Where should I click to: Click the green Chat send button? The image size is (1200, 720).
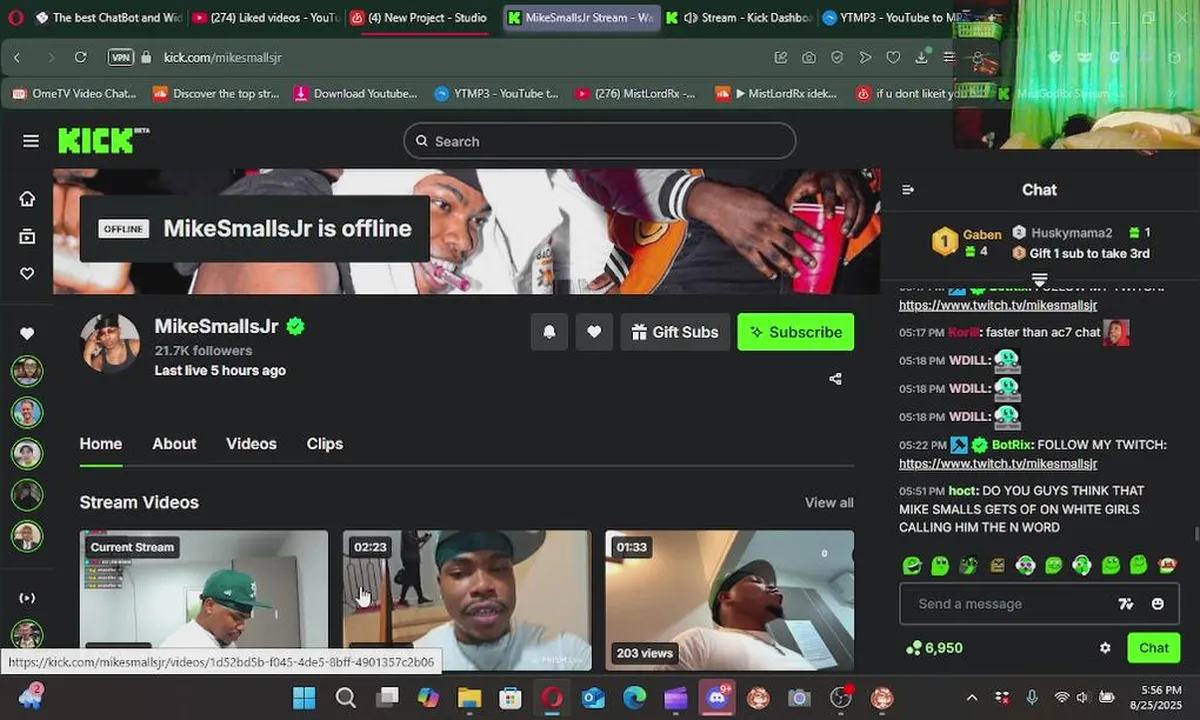pyautogui.click(x=1153, y=648)
